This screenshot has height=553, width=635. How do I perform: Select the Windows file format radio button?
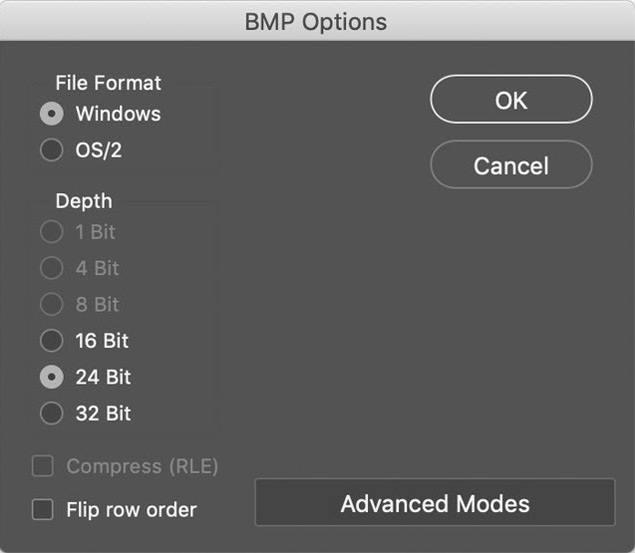(51, 114)
